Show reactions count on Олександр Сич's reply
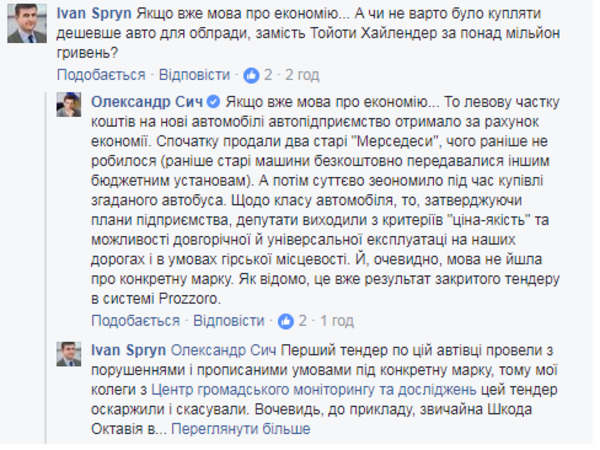This screenshot has height=450, width=600. (x=302, y=321)
